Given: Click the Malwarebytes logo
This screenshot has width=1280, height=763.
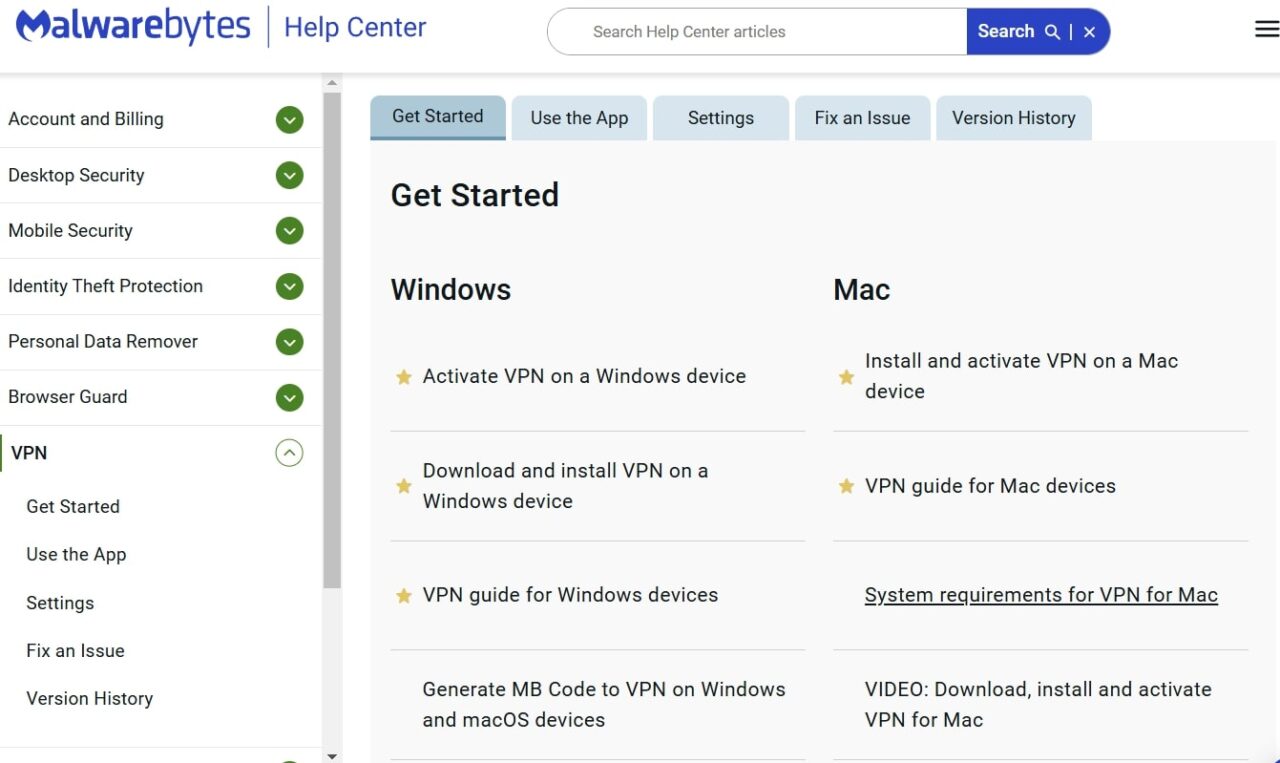Looking at the screenshot, I should pyautogui.click(x=133, y=27).
